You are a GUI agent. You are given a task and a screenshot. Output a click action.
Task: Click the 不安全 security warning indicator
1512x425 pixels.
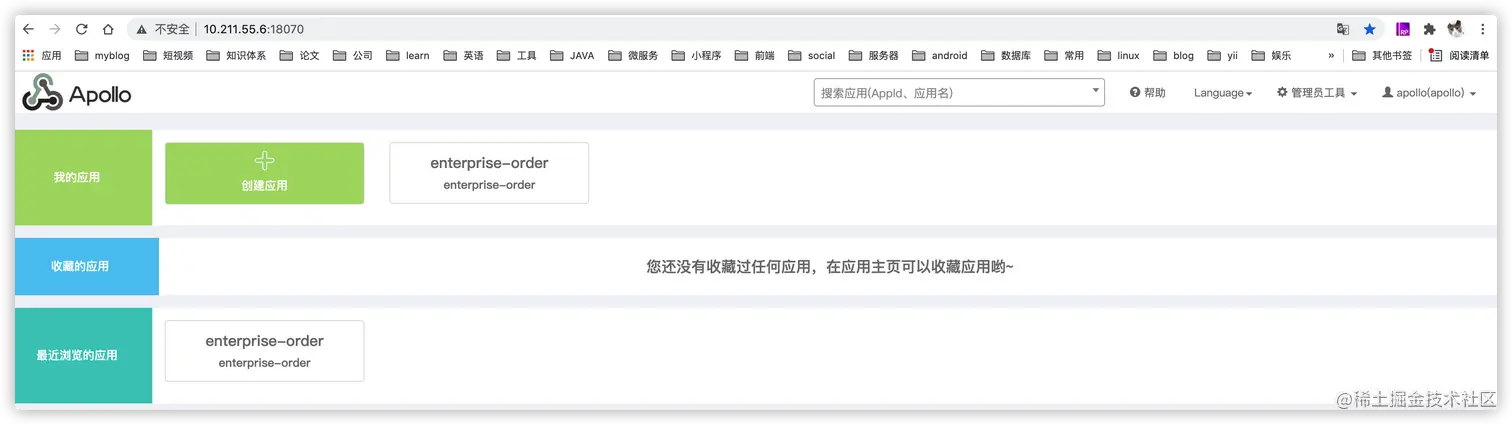pos(163,29)
